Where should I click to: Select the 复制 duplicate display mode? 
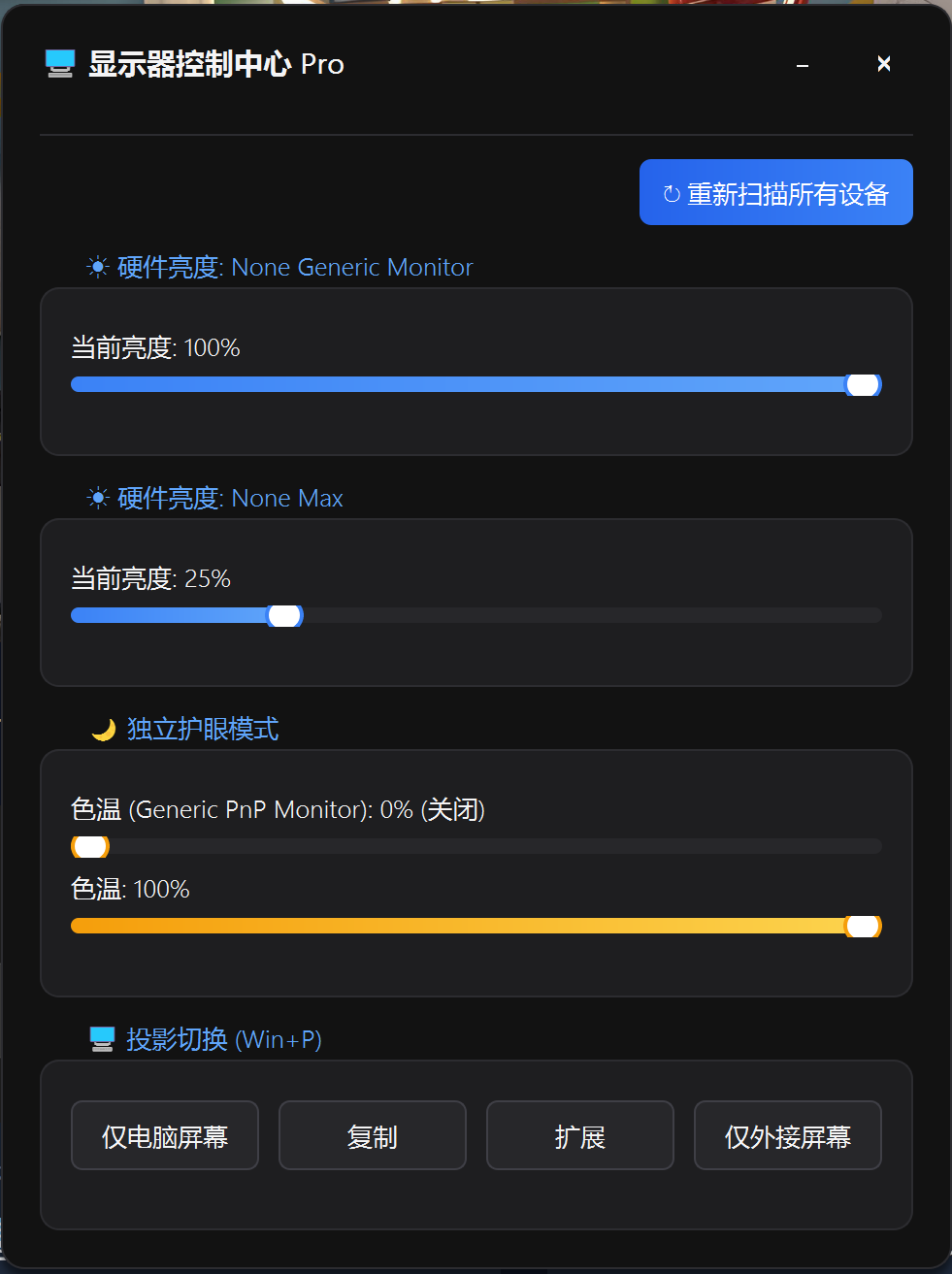pyautogui.click(x=372, y=1135)
